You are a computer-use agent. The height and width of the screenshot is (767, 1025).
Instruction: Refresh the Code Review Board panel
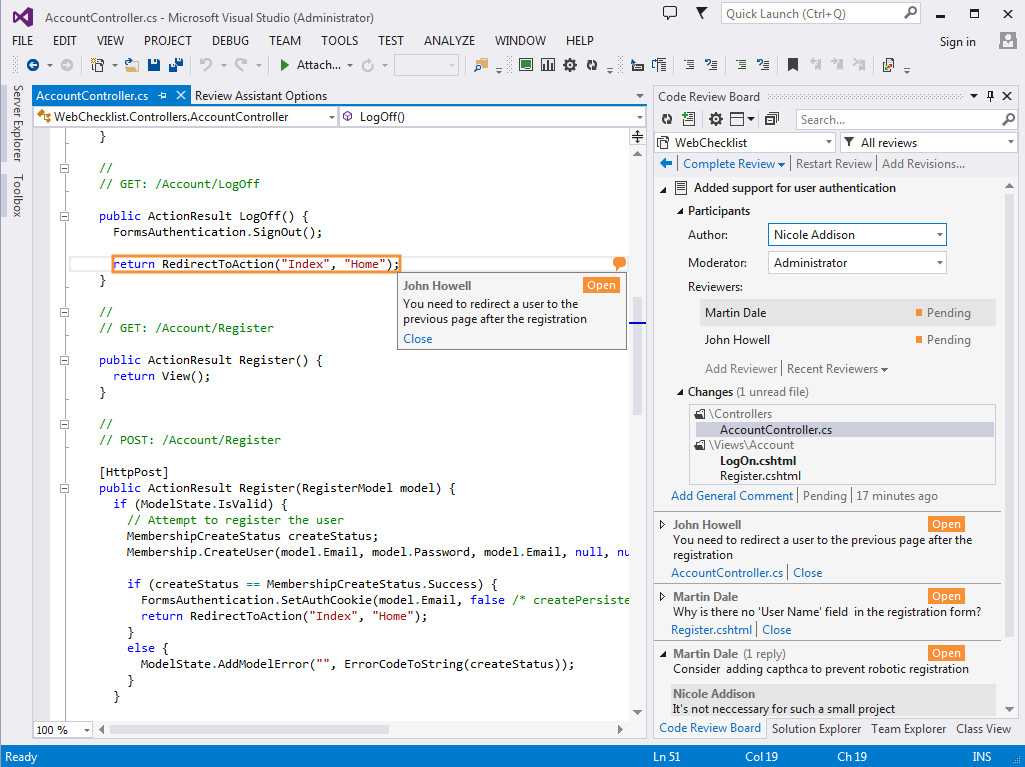click(667, 119)
